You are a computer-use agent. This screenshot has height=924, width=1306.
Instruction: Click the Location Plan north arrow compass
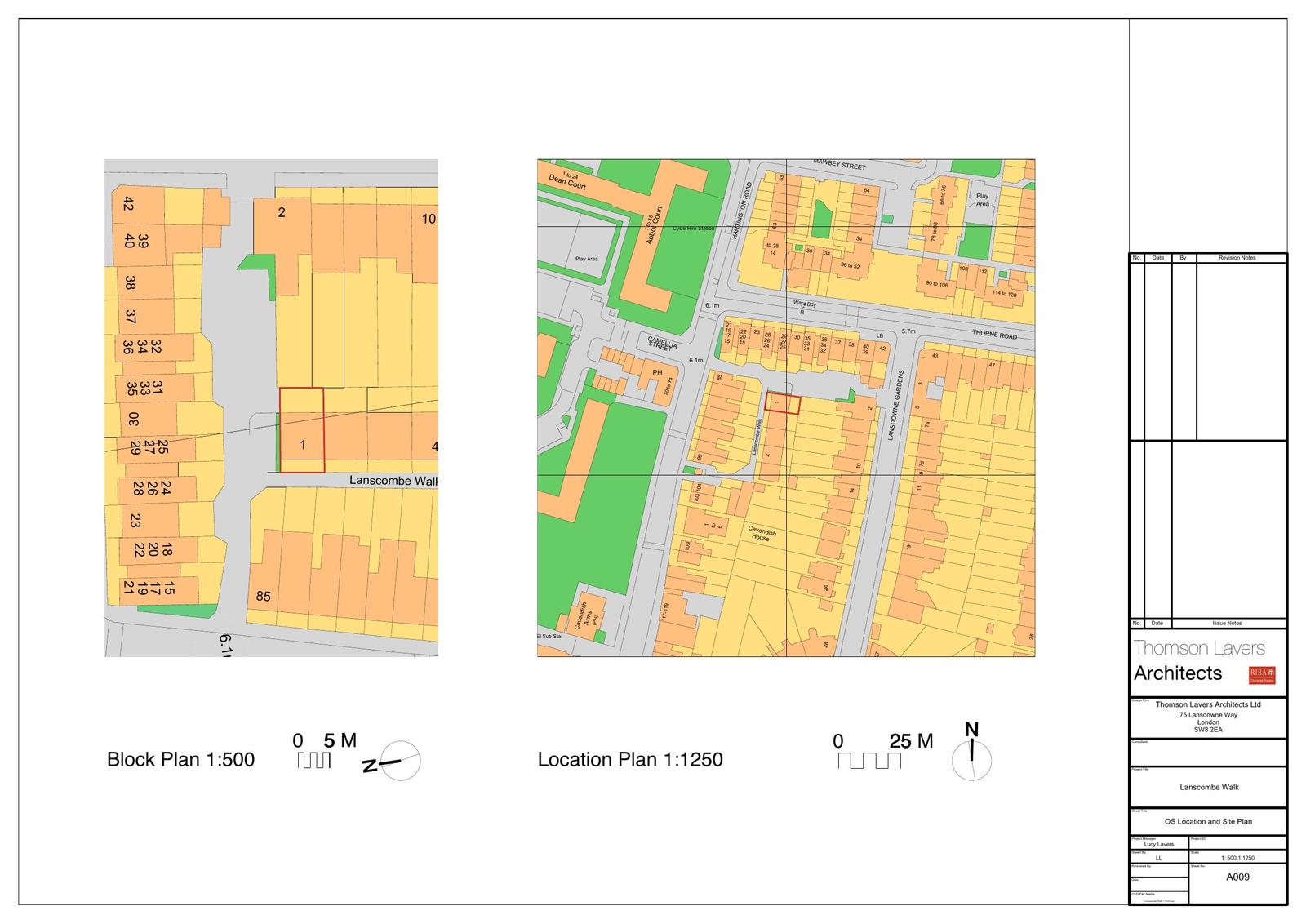(971, 761)
